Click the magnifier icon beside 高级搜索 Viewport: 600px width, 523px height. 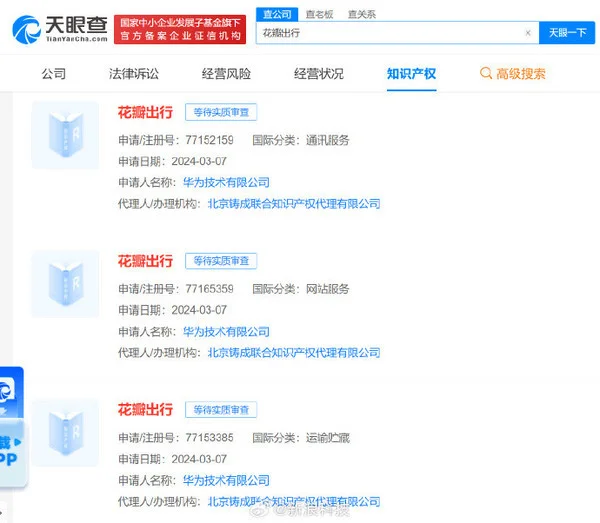tap(486, 74)
